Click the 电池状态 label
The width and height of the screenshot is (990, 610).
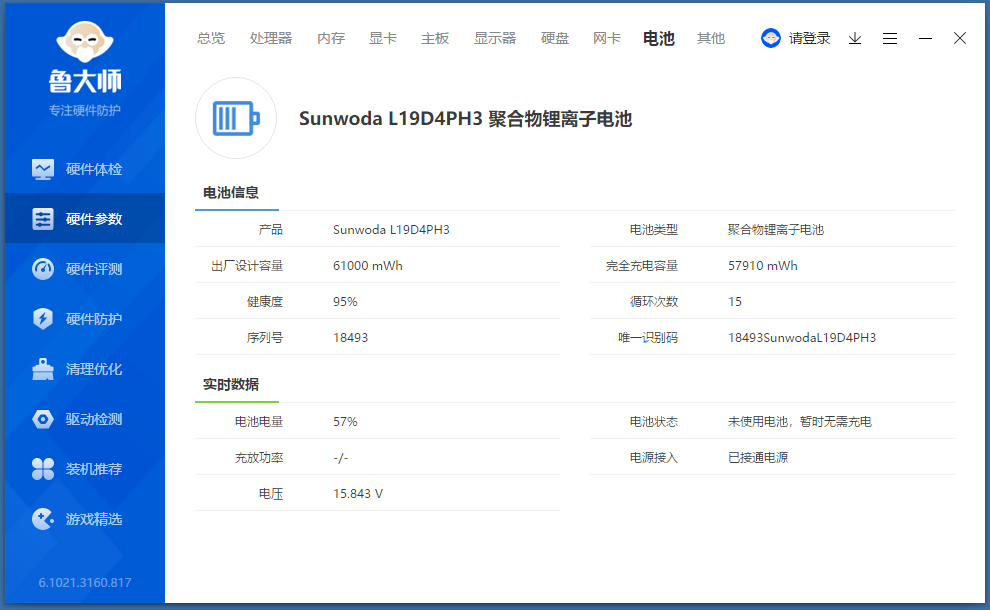[x=654, y=421]
